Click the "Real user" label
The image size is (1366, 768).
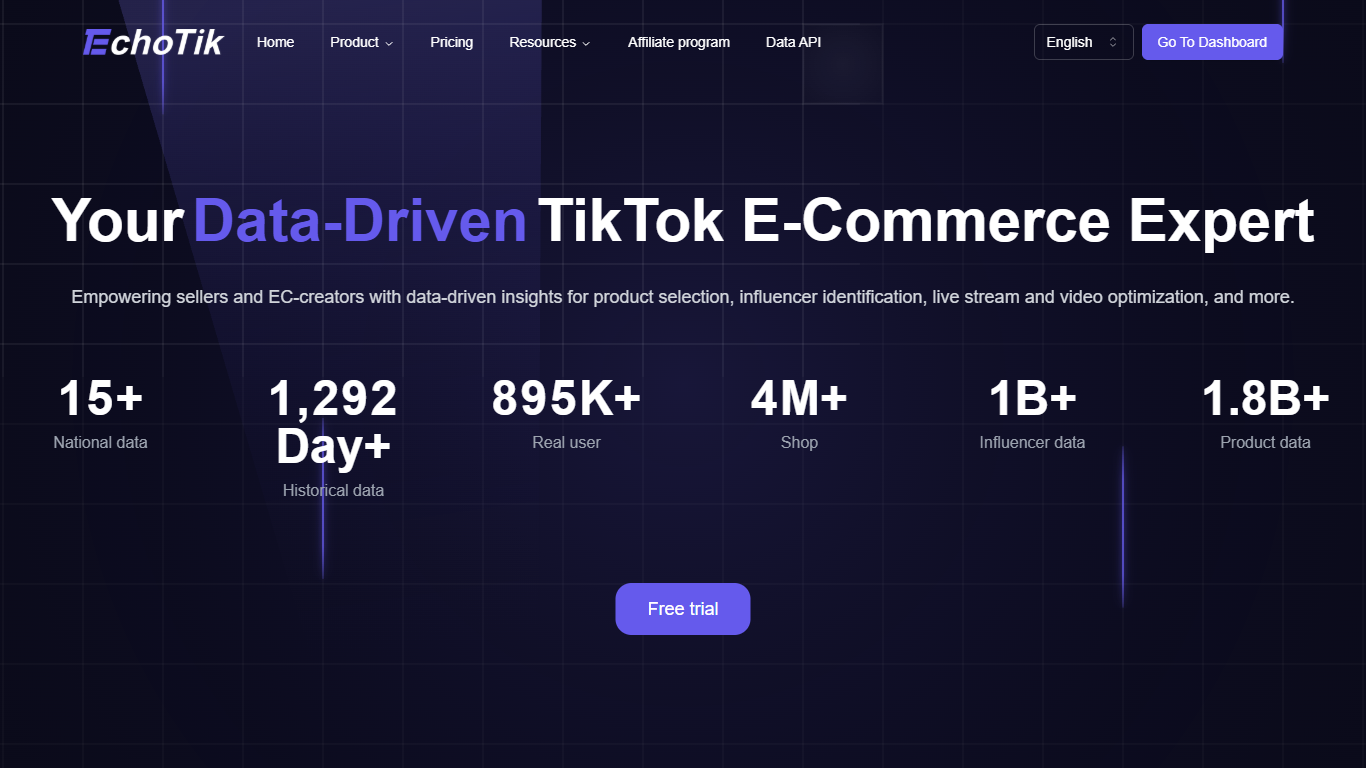pos(566,442)
